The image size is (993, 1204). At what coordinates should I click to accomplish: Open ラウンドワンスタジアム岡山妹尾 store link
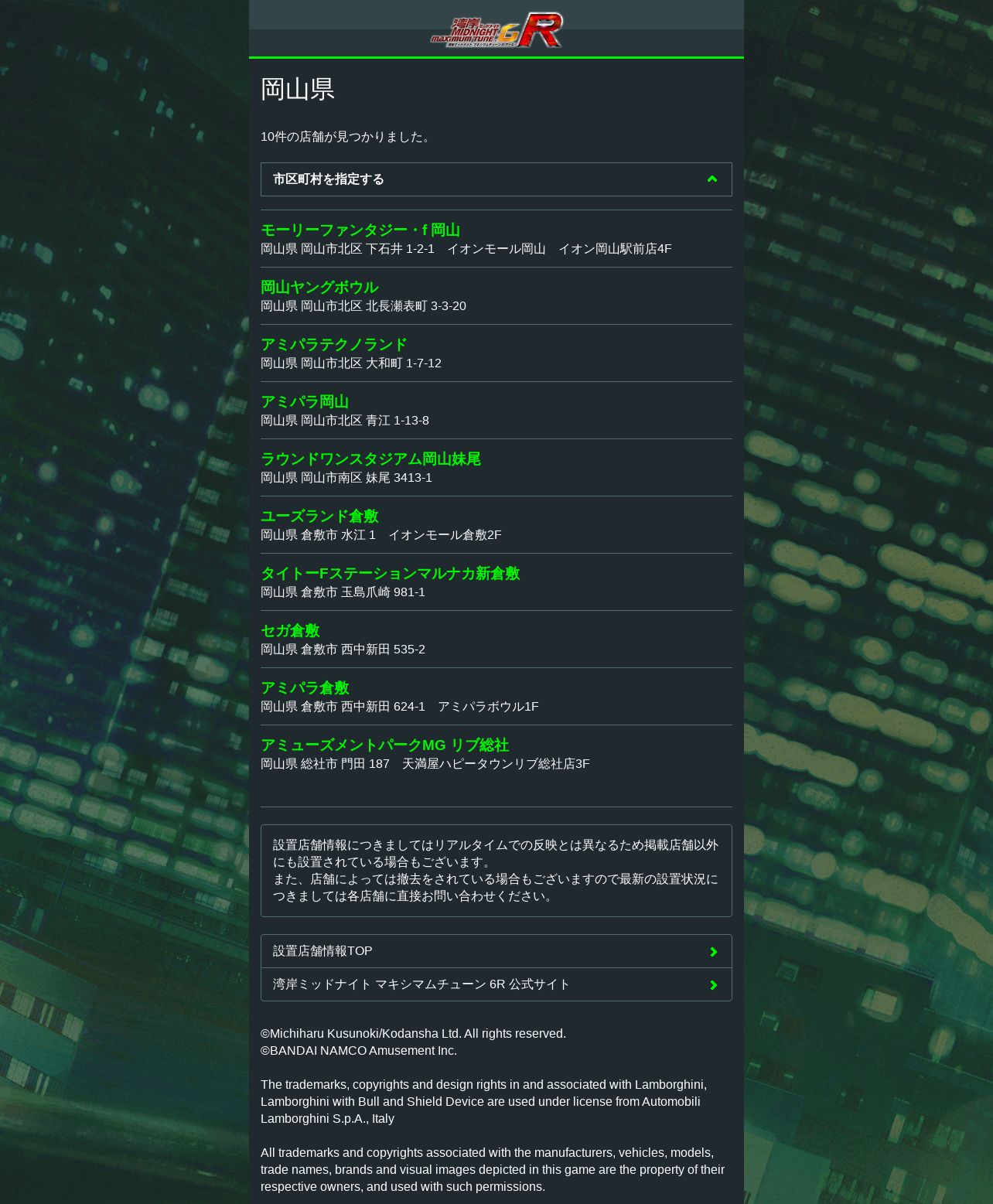pos(370,459)
